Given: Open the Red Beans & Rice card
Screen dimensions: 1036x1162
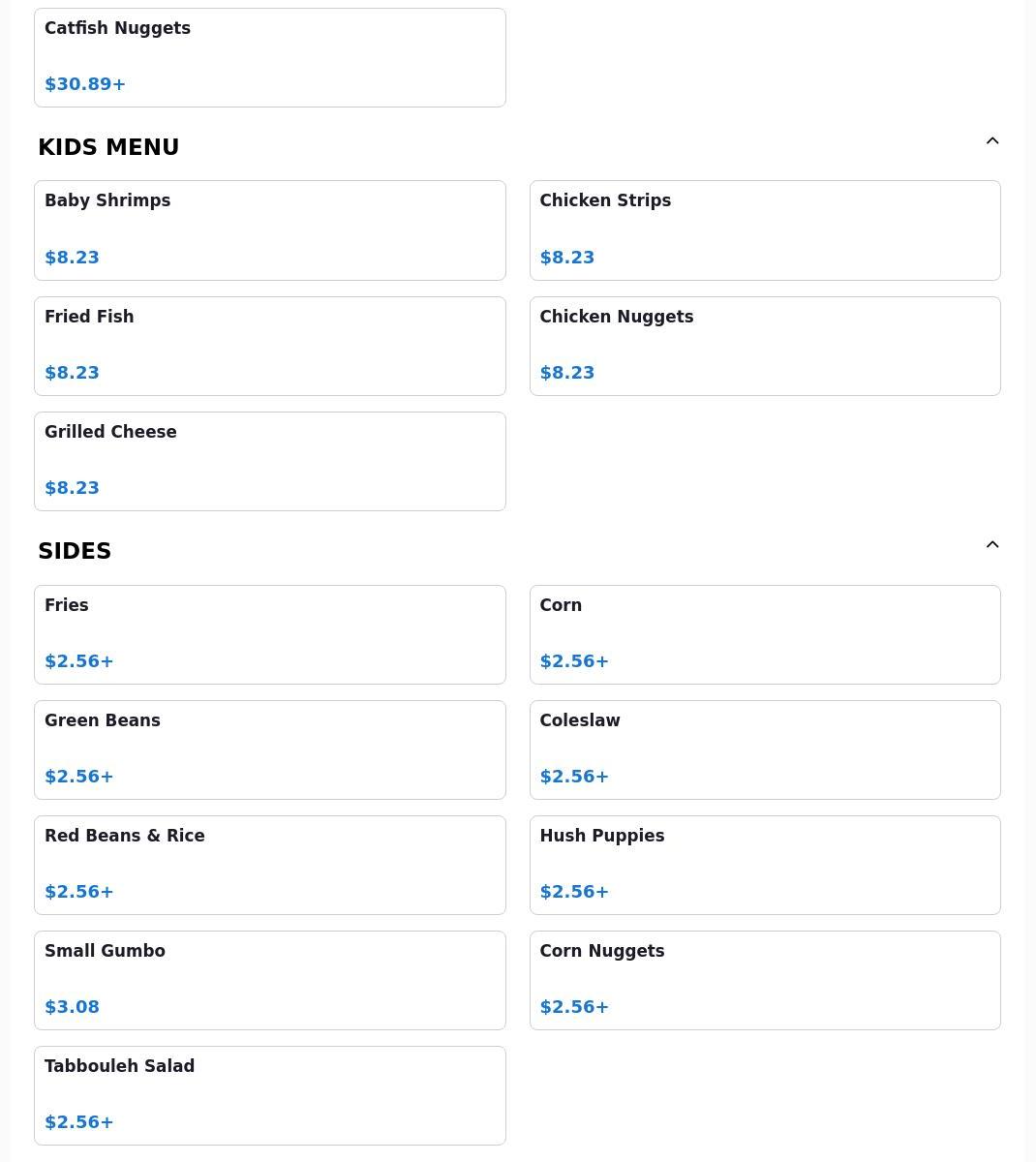Looking at the screenshot, I should (x=270, y=865).
